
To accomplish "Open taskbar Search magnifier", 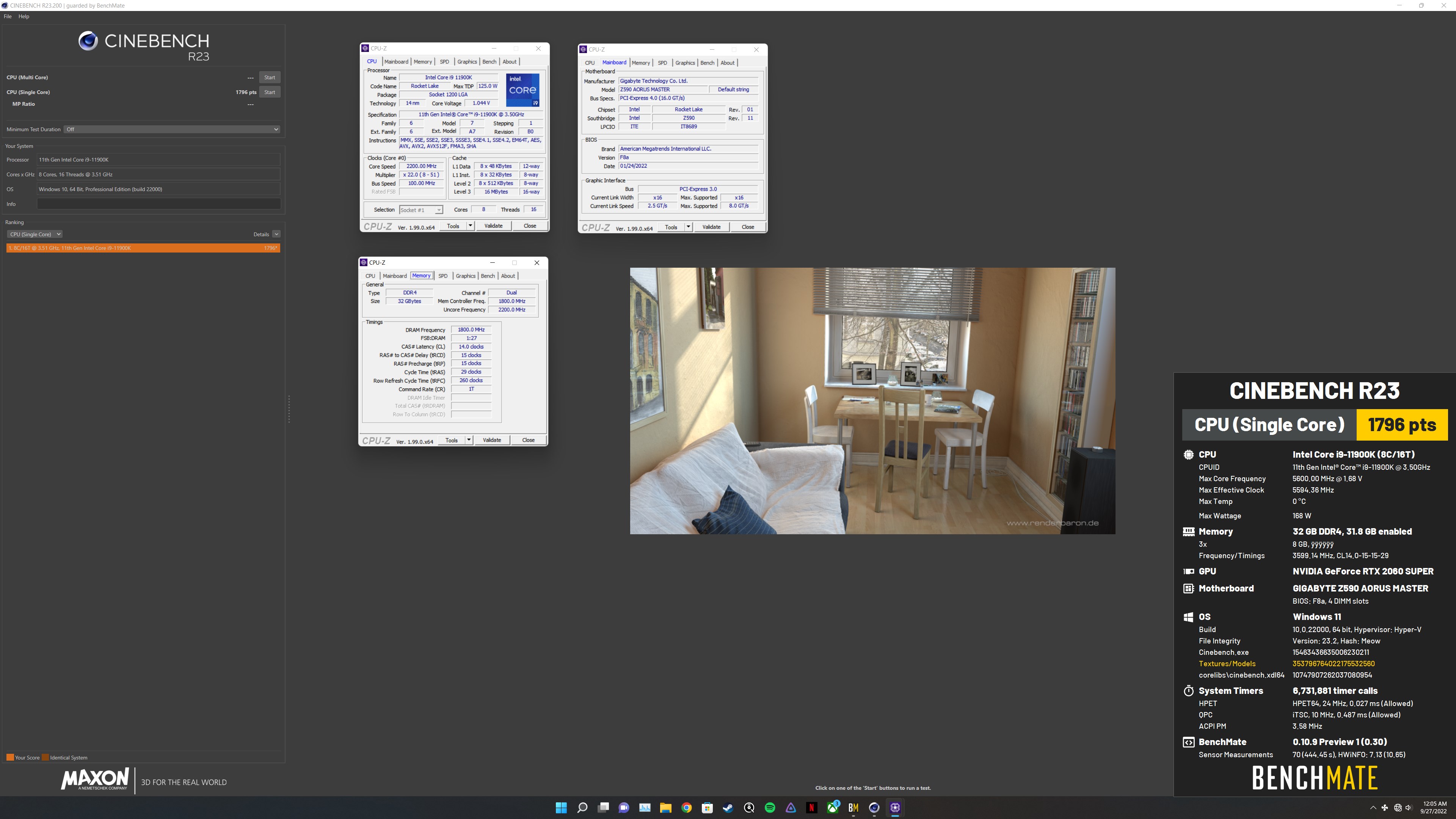I will (582, 808).
